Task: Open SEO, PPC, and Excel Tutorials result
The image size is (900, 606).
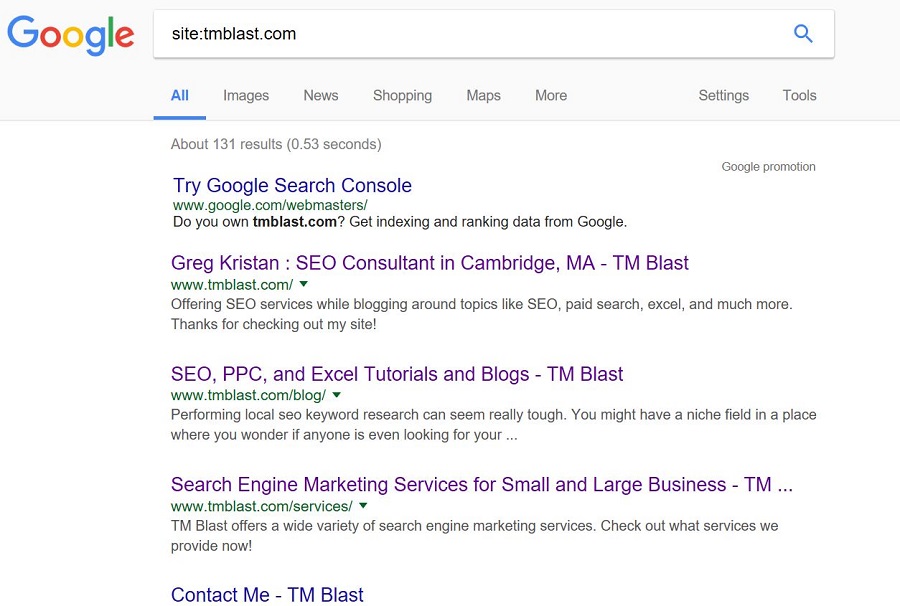Action: pyautogui.click(x=397, y=374)
